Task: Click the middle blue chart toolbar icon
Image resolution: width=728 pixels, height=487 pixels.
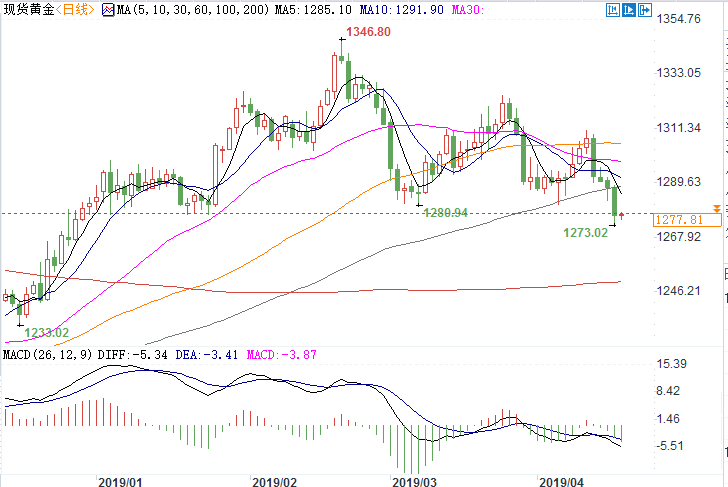Action: (x=627, y=11)
